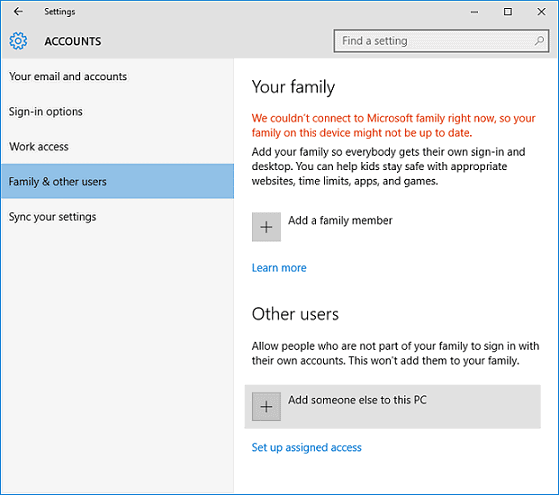Focus the Find a setting search box
Screen dimensions: 559x495
tap(441, 41)
